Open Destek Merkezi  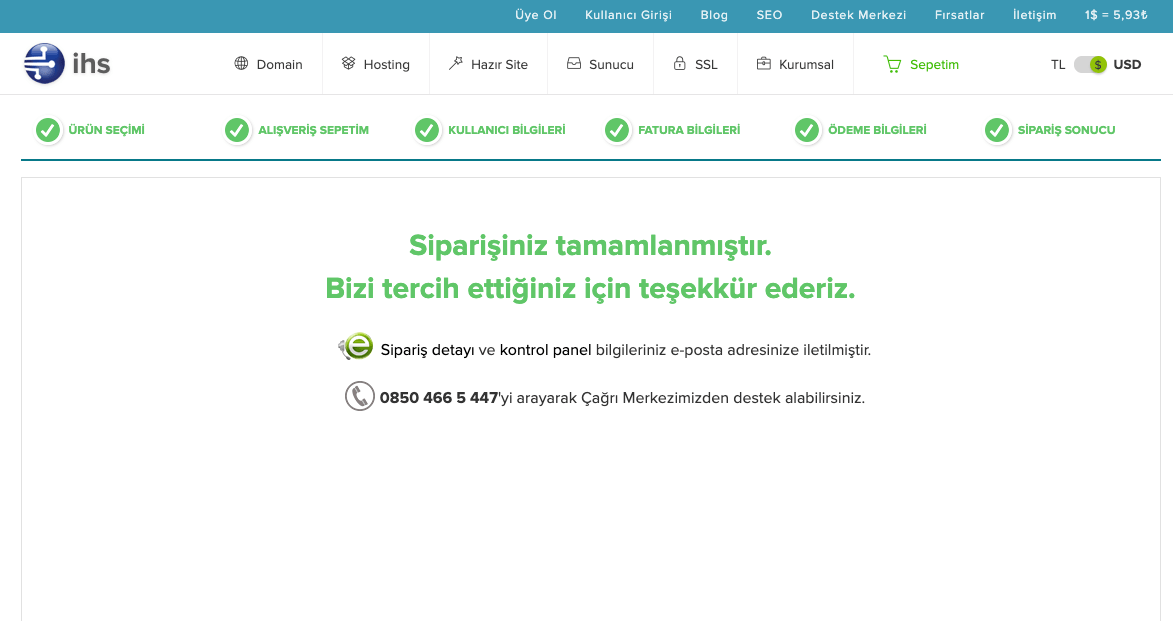tap(857, 14)
